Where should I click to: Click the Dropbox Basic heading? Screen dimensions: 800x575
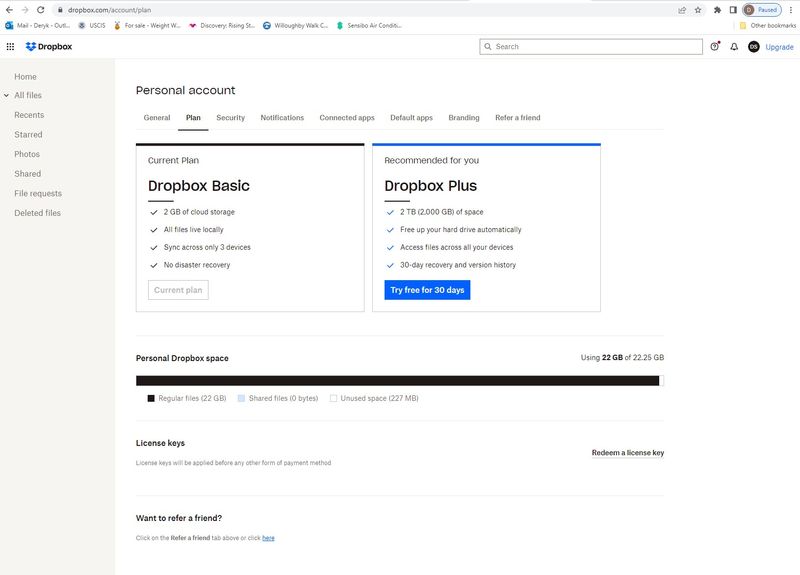click(x=198, y=186)
